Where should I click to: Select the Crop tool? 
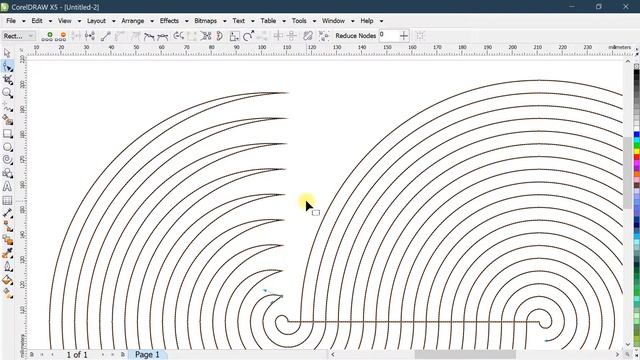click(x=7, y=80)
